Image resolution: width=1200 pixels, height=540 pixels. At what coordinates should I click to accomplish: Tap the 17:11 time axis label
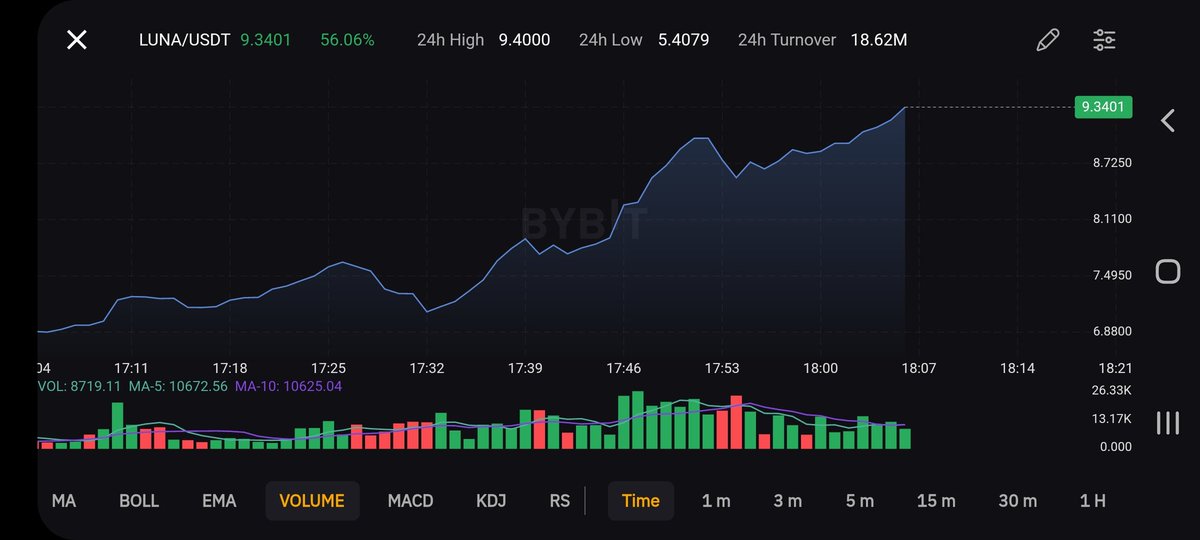point(131,368)
